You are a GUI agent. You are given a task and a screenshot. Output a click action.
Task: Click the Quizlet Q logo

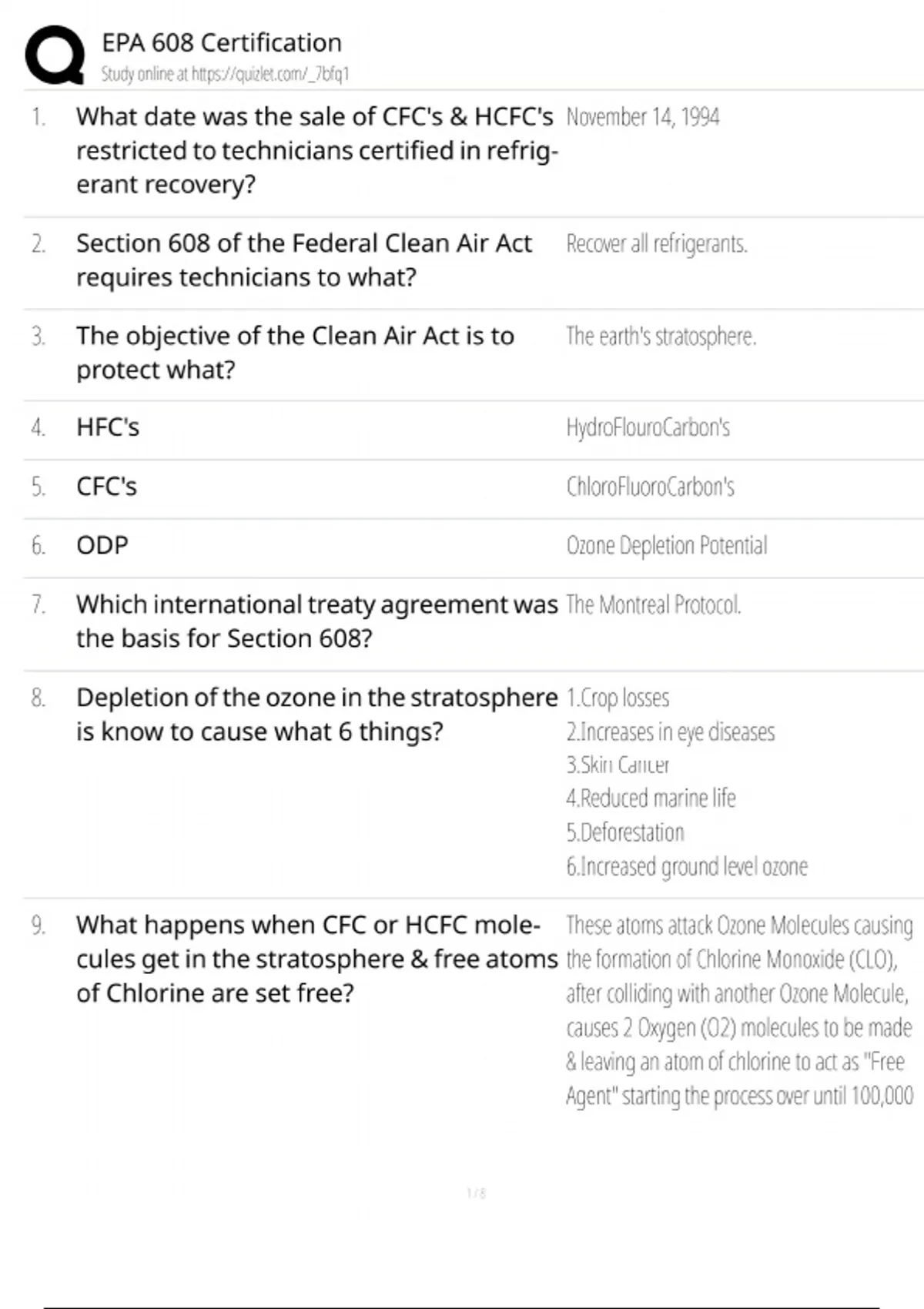pyautogui.click(x=55, y=55)
